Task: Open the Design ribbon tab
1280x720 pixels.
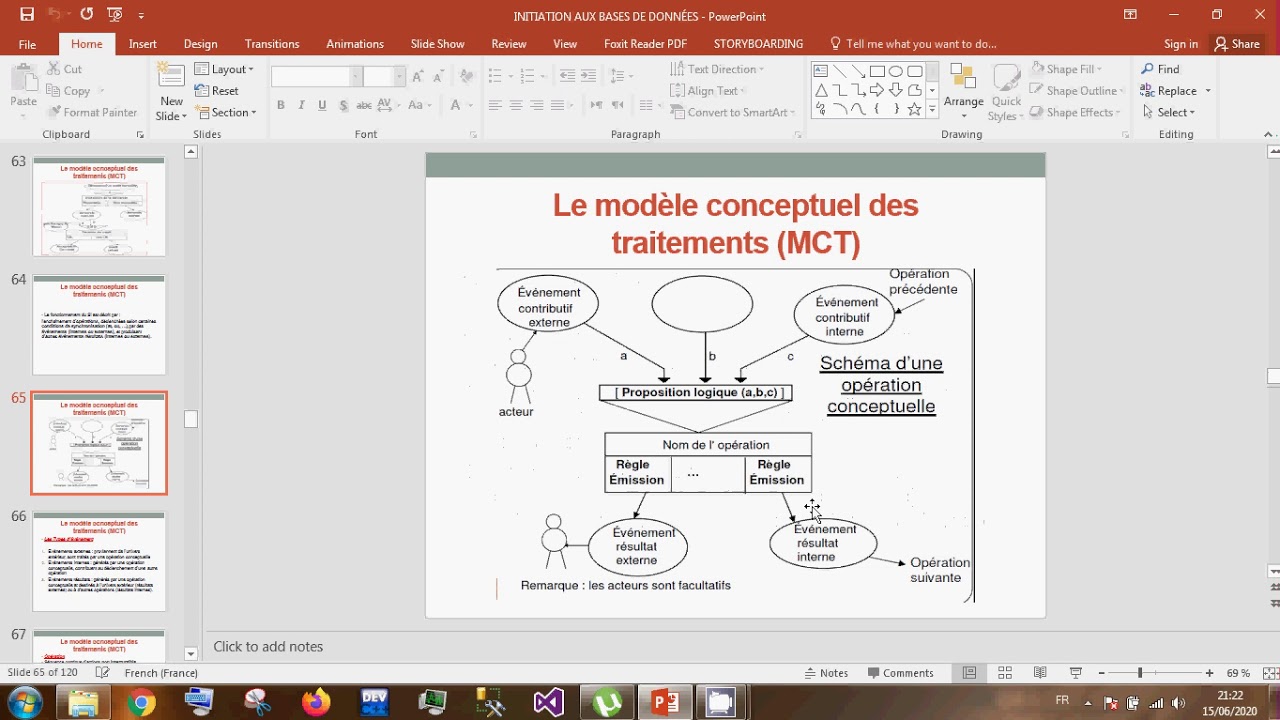Action: point(200,44)
